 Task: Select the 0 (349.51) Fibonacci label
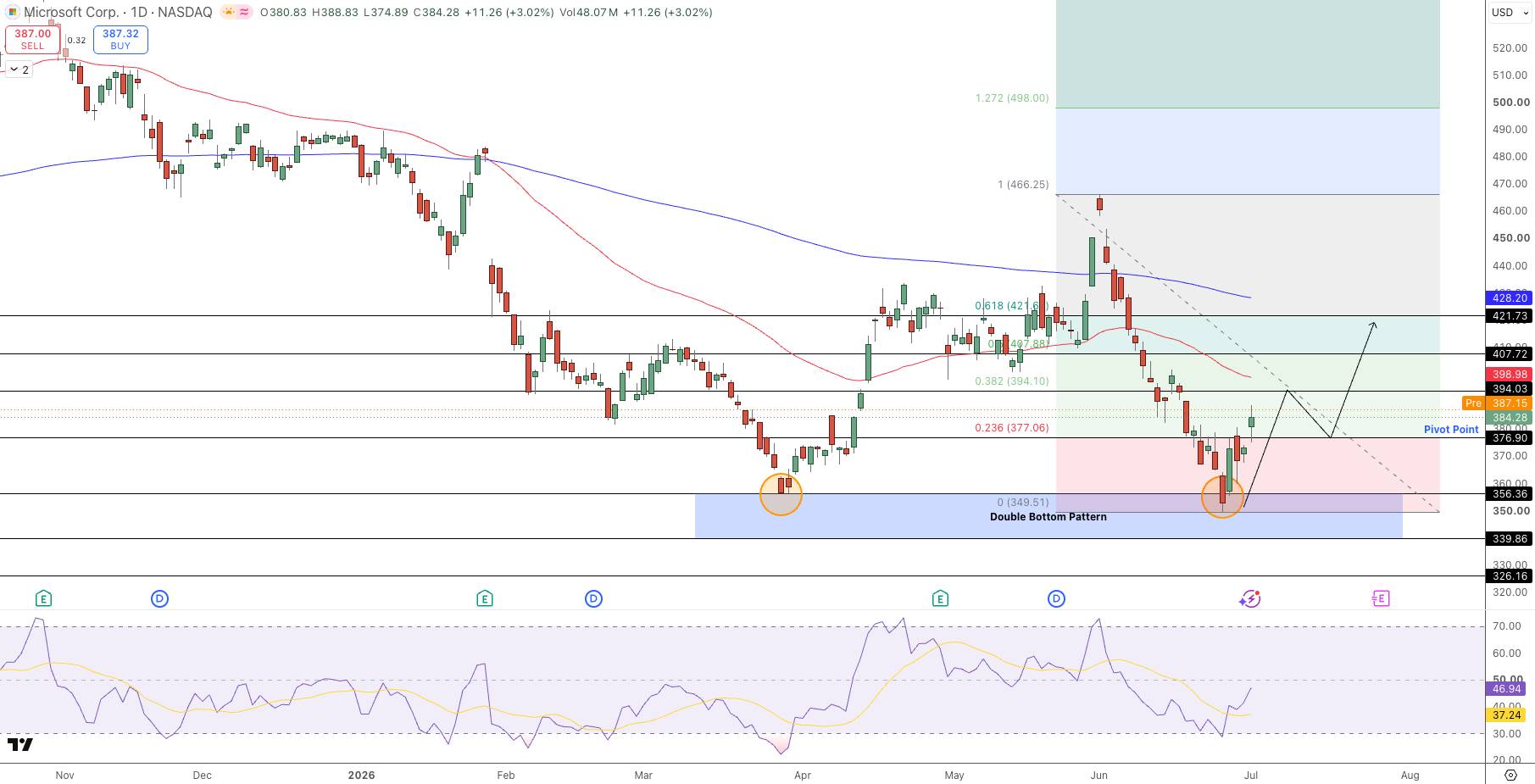coord(1023,503)
